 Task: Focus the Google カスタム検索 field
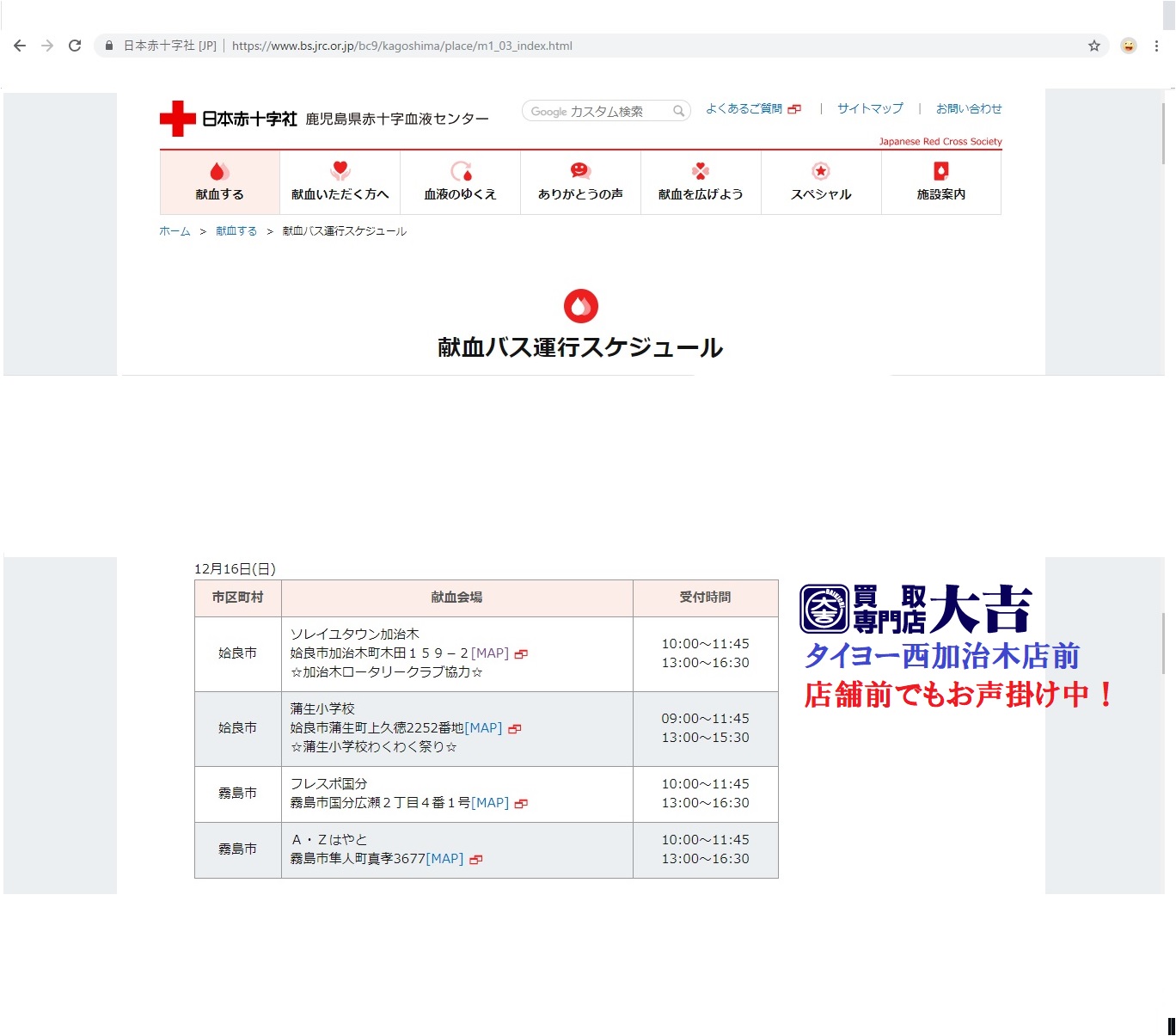[597, 111]
